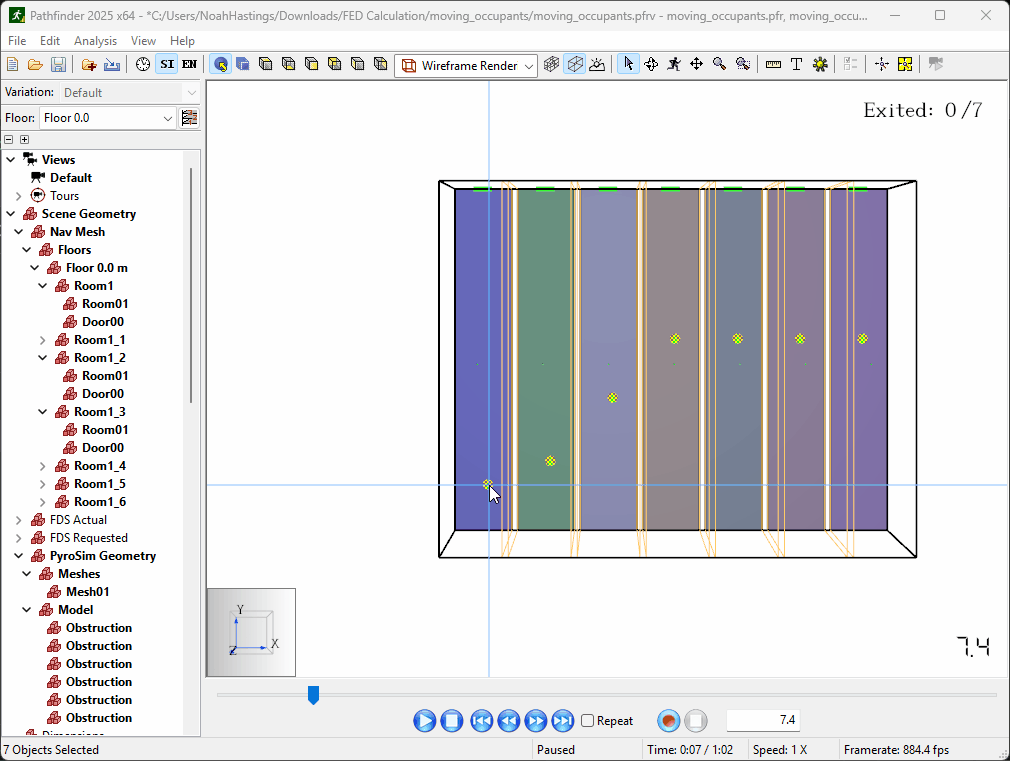Click the New file toolbar icon
The width and height of the screenshot is (1010, 761).
coord(12,64)
